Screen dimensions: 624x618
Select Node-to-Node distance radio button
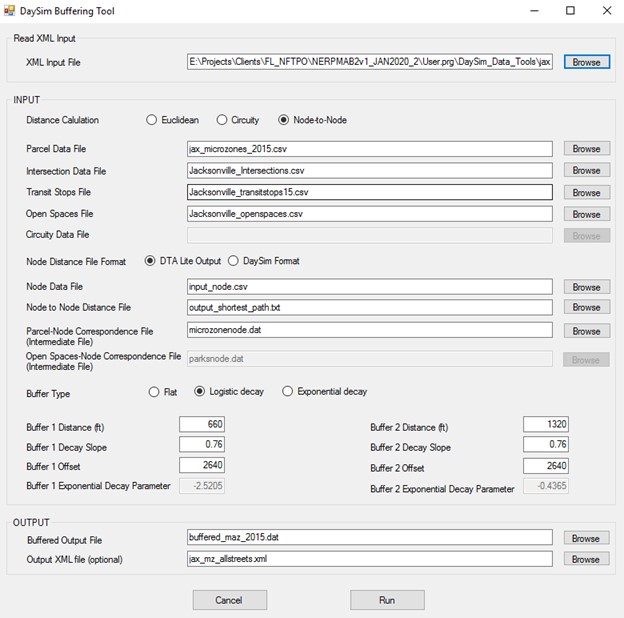[x=284, y=121]
